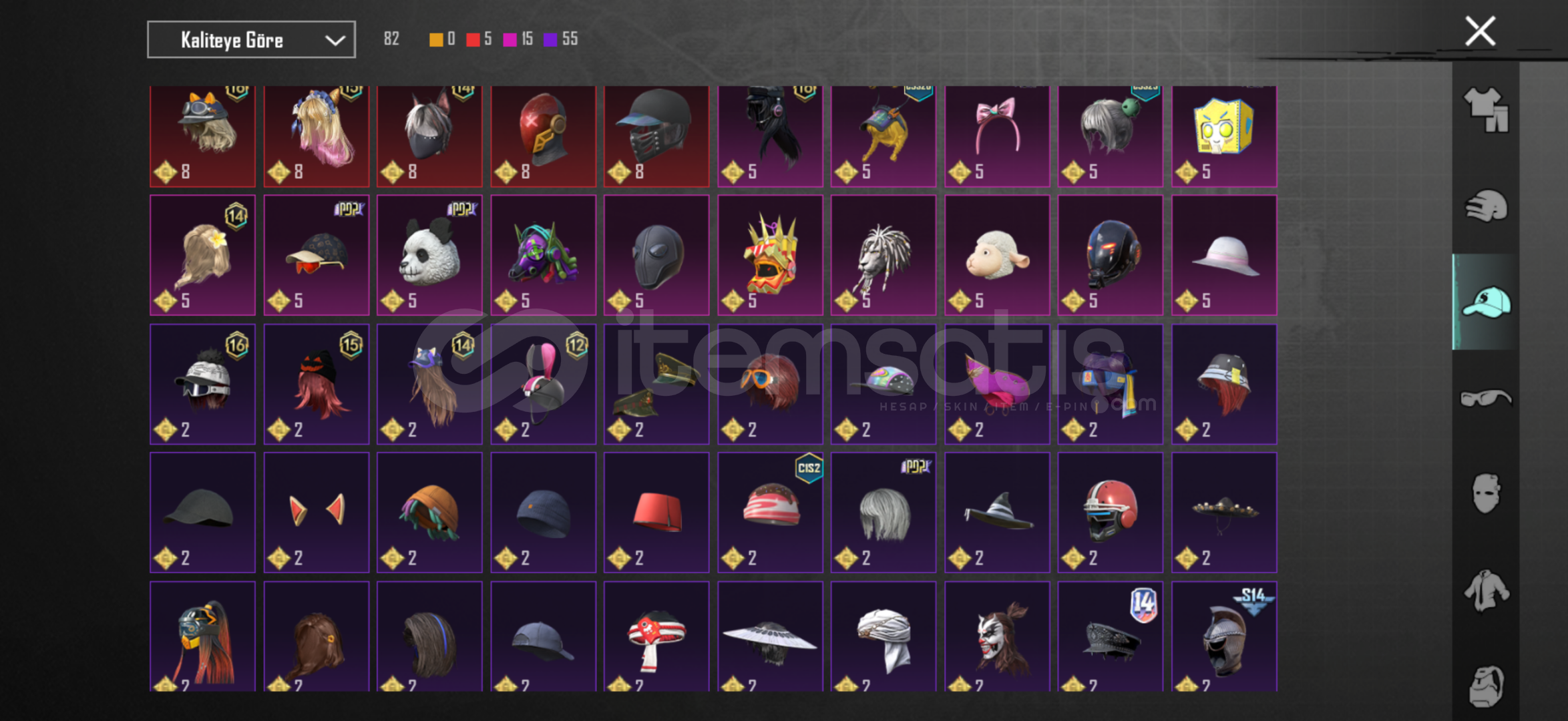The height and width of the screenshot is (721, 1568).
Task: Open the outfits category icon
Action: pyautogui.click(x=1486, y=110)
